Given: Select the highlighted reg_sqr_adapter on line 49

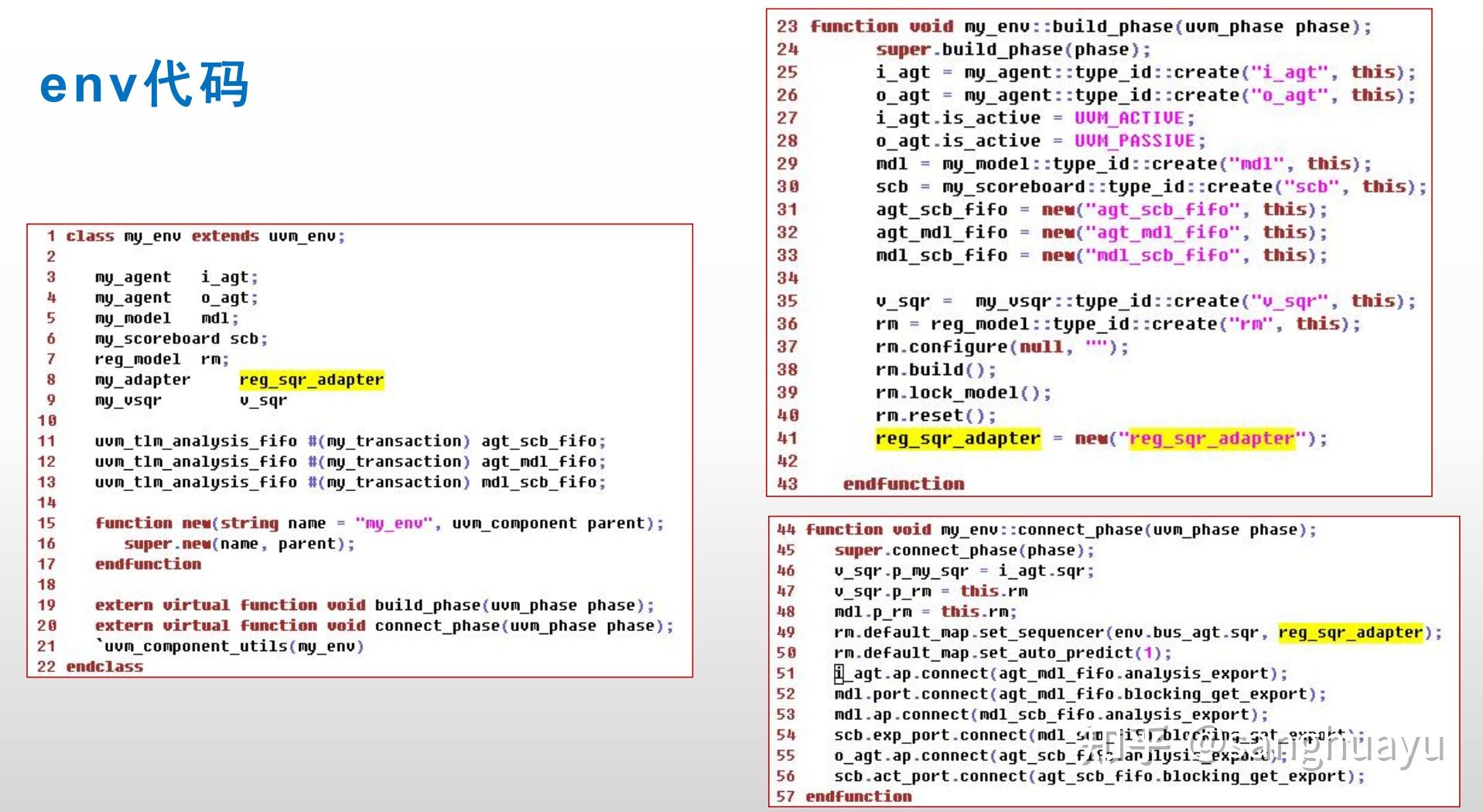Looking at the screenshot, I should tap(1351, 633).
